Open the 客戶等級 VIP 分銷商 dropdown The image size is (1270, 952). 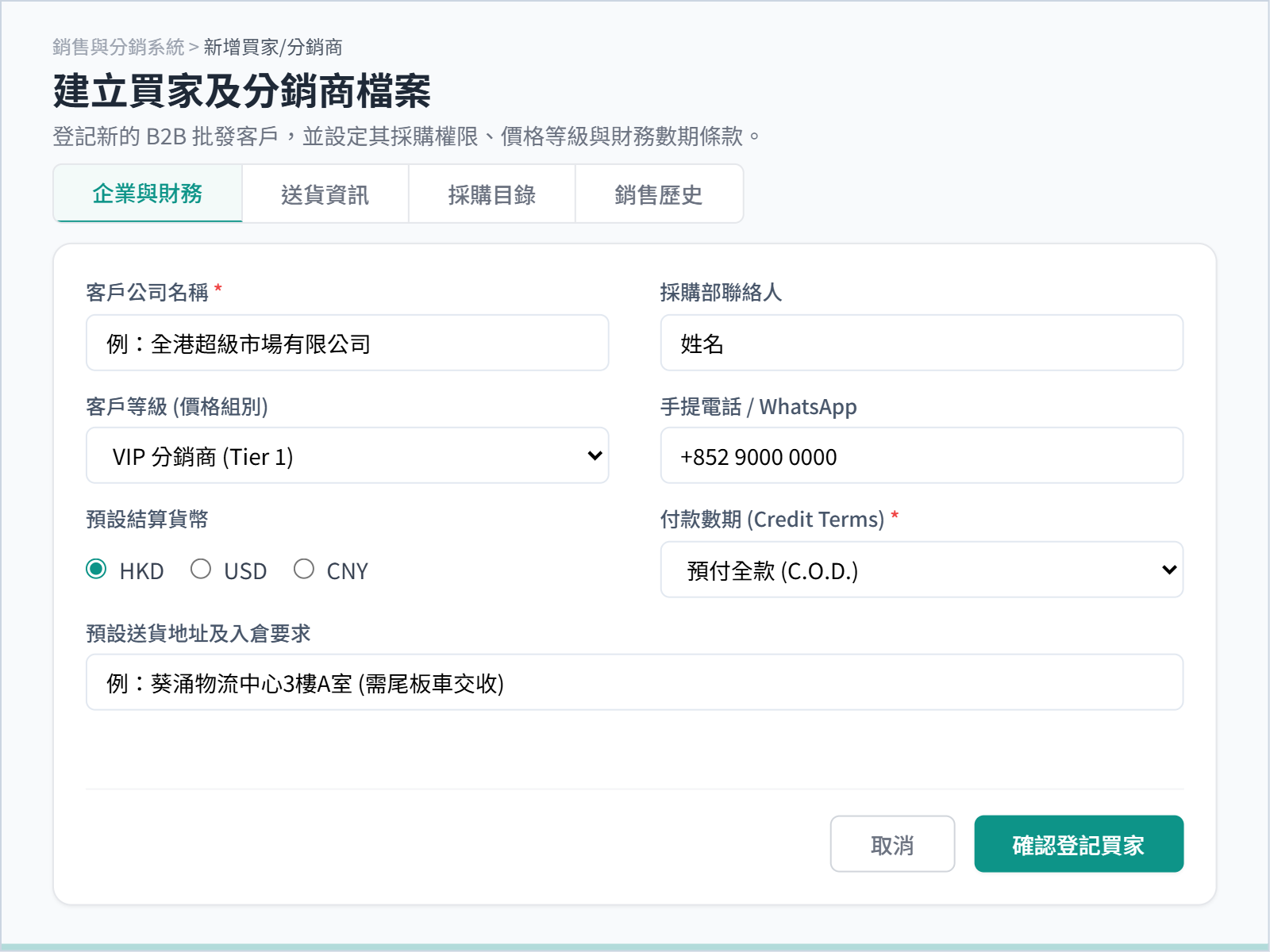click(x=347, y=455)
